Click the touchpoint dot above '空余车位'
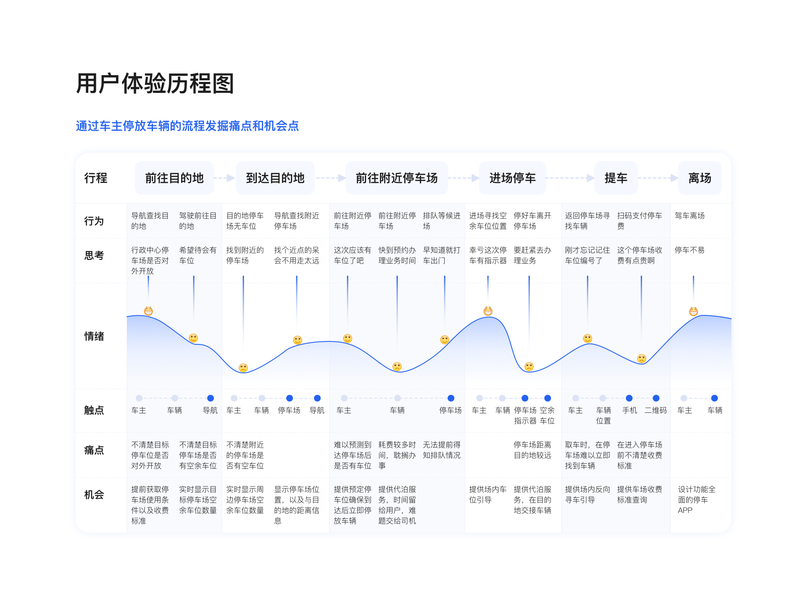Screen dimensions: 807x600 (x=548, y=398)
